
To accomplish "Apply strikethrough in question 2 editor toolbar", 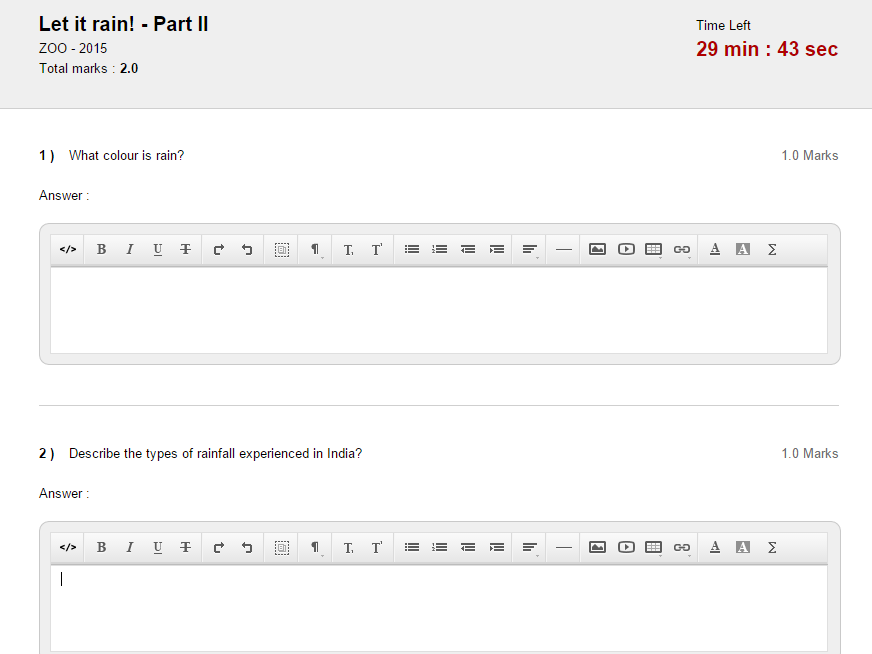I will (x=185, y=548).
